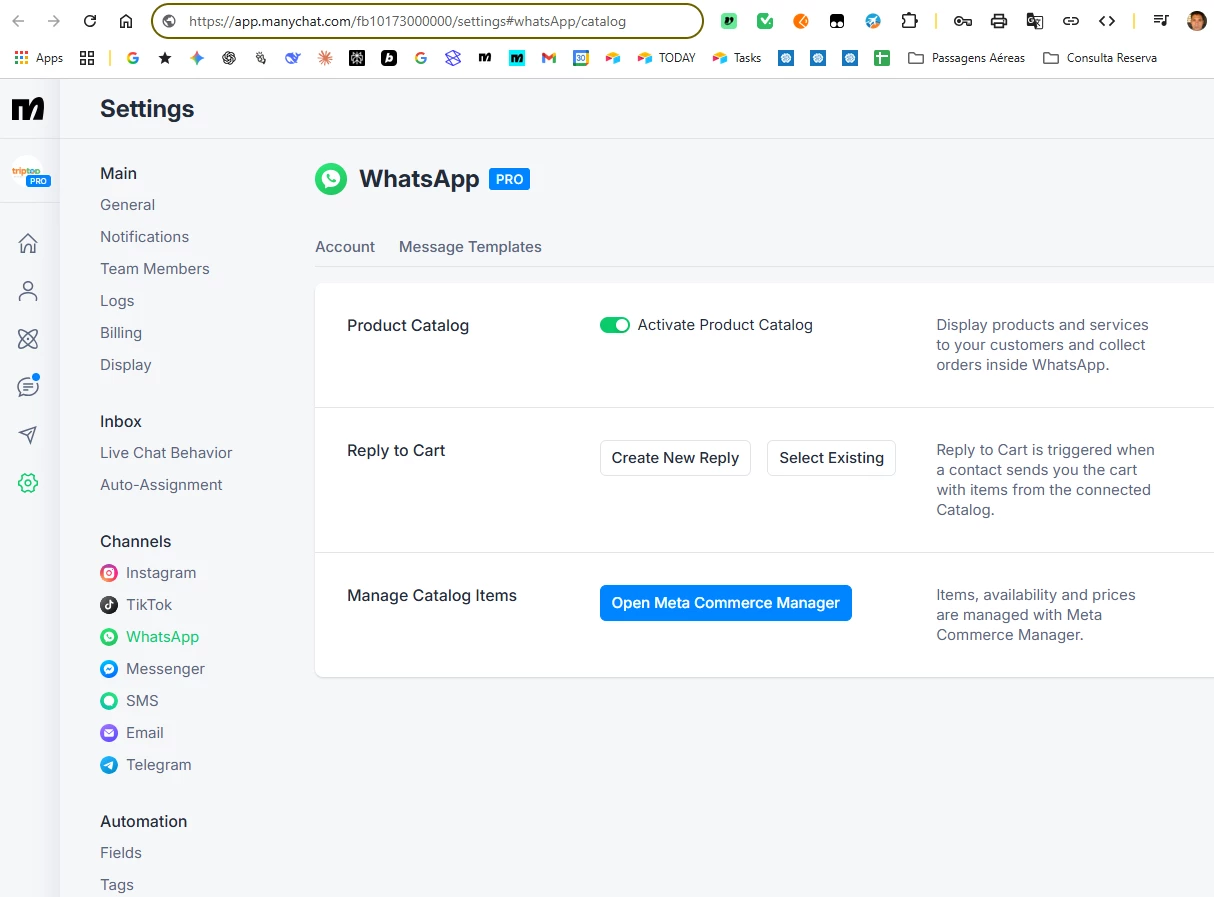Screen dimensions: 1214x897
Task: Click the printer icon in browser toolbar
Action: (x=999, y=21)
